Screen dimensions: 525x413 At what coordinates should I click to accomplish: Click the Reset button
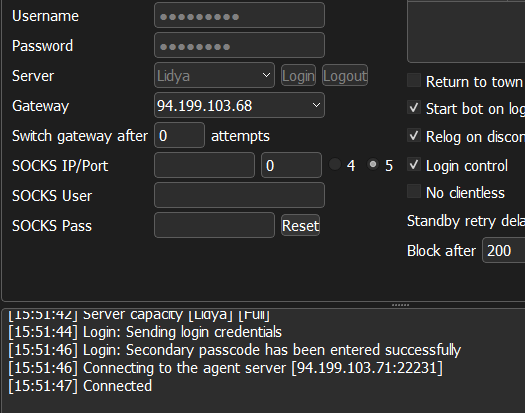300,225
